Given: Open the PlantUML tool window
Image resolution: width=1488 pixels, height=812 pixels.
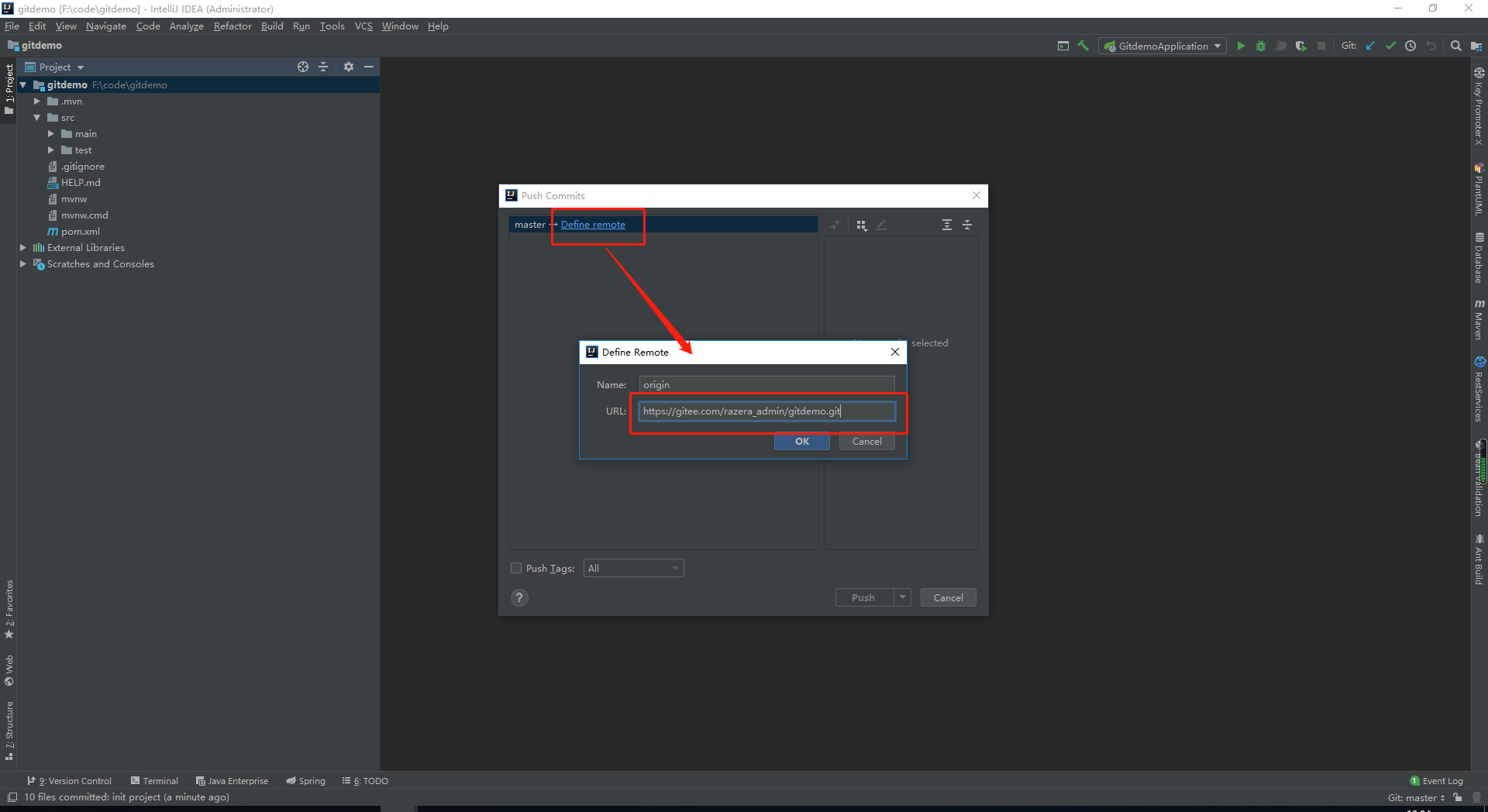Looking at the screenshot, I should pyautogui.click(x=1479, y=189).
